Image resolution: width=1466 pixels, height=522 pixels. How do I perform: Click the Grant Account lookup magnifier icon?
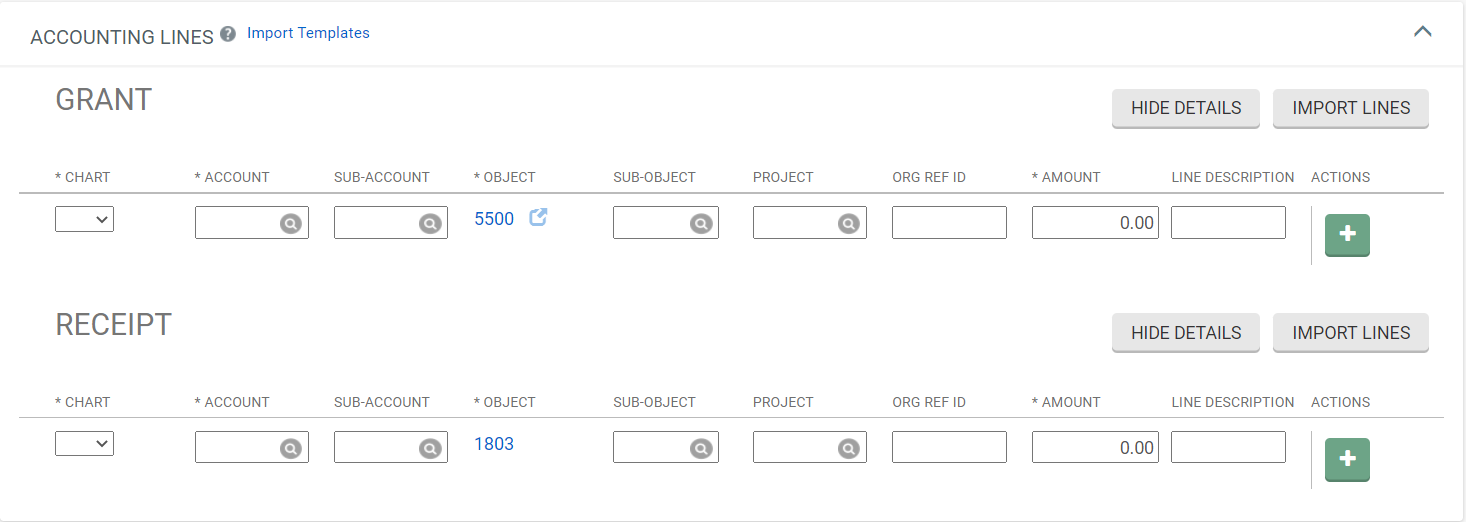click(290, 224)
